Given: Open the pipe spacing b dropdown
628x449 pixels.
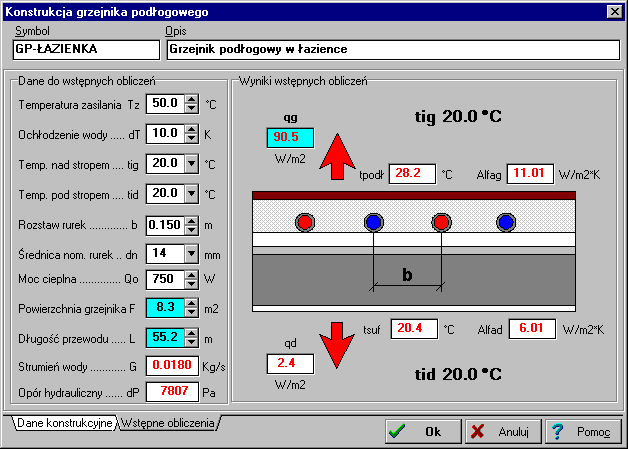Looking at the screenshot, I should (x=191, y=224).
